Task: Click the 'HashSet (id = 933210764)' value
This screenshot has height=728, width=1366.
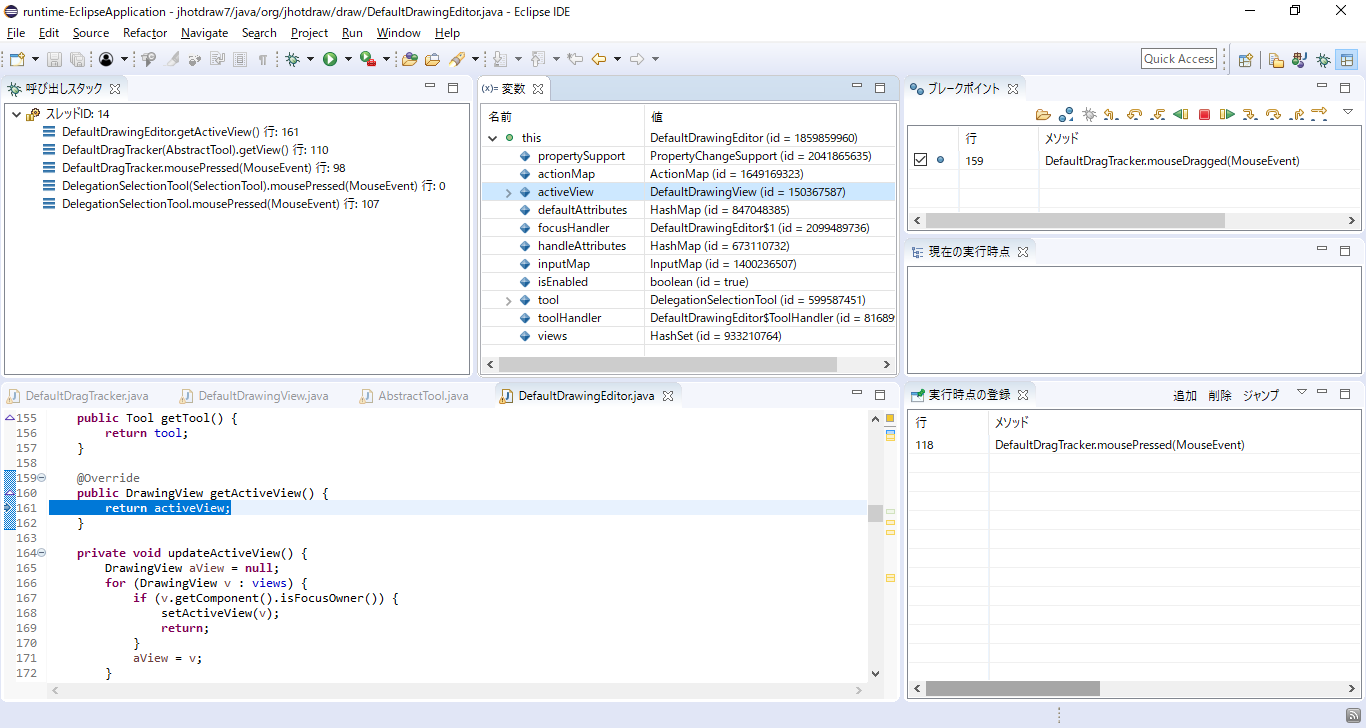Action: point(716,336)
